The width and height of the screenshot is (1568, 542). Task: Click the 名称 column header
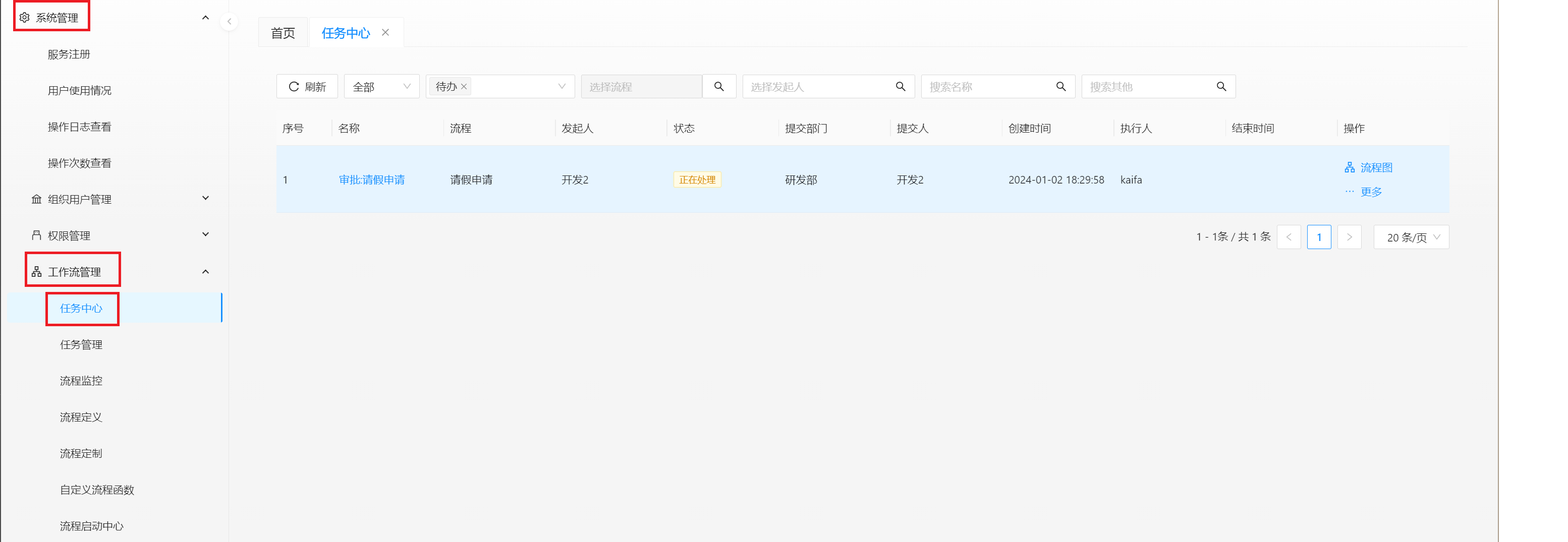[x=350, y=129]
